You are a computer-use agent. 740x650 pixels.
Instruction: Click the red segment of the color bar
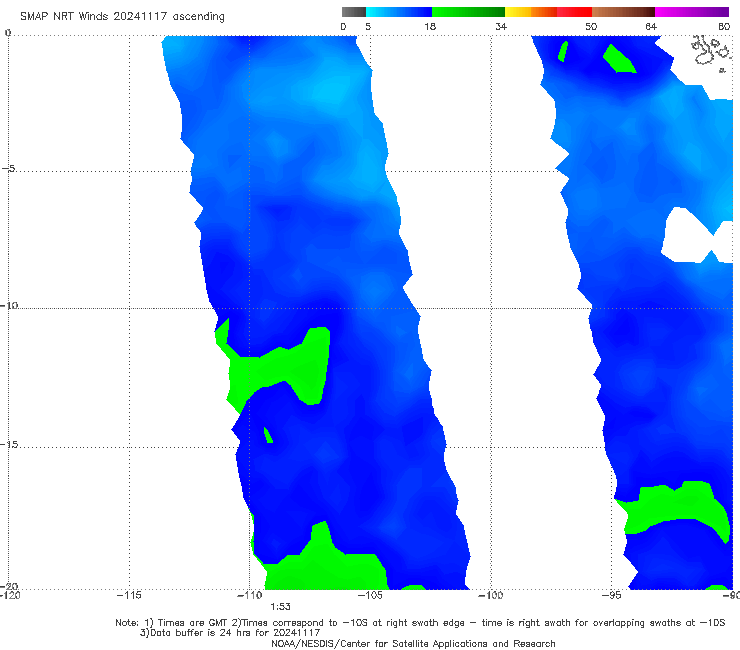574,12
